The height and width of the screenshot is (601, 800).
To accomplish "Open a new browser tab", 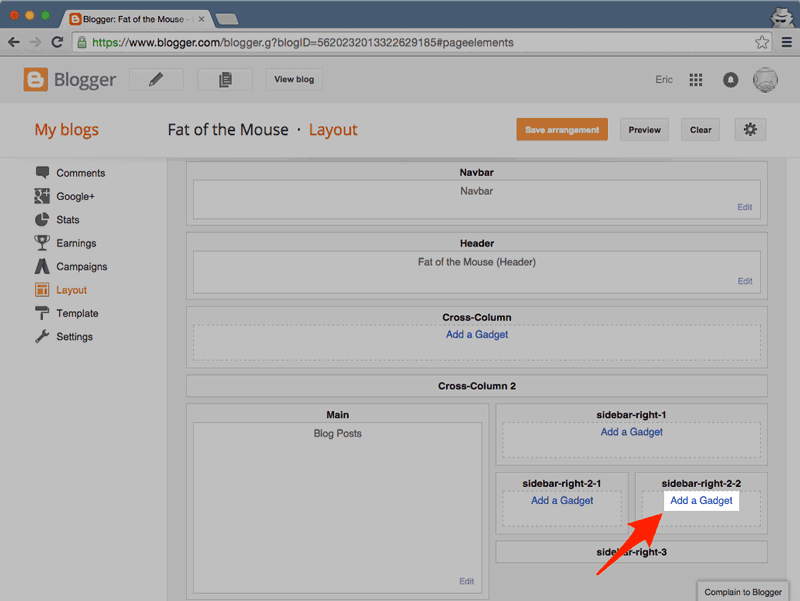I will pyautogui.click(x=227, y=19).
